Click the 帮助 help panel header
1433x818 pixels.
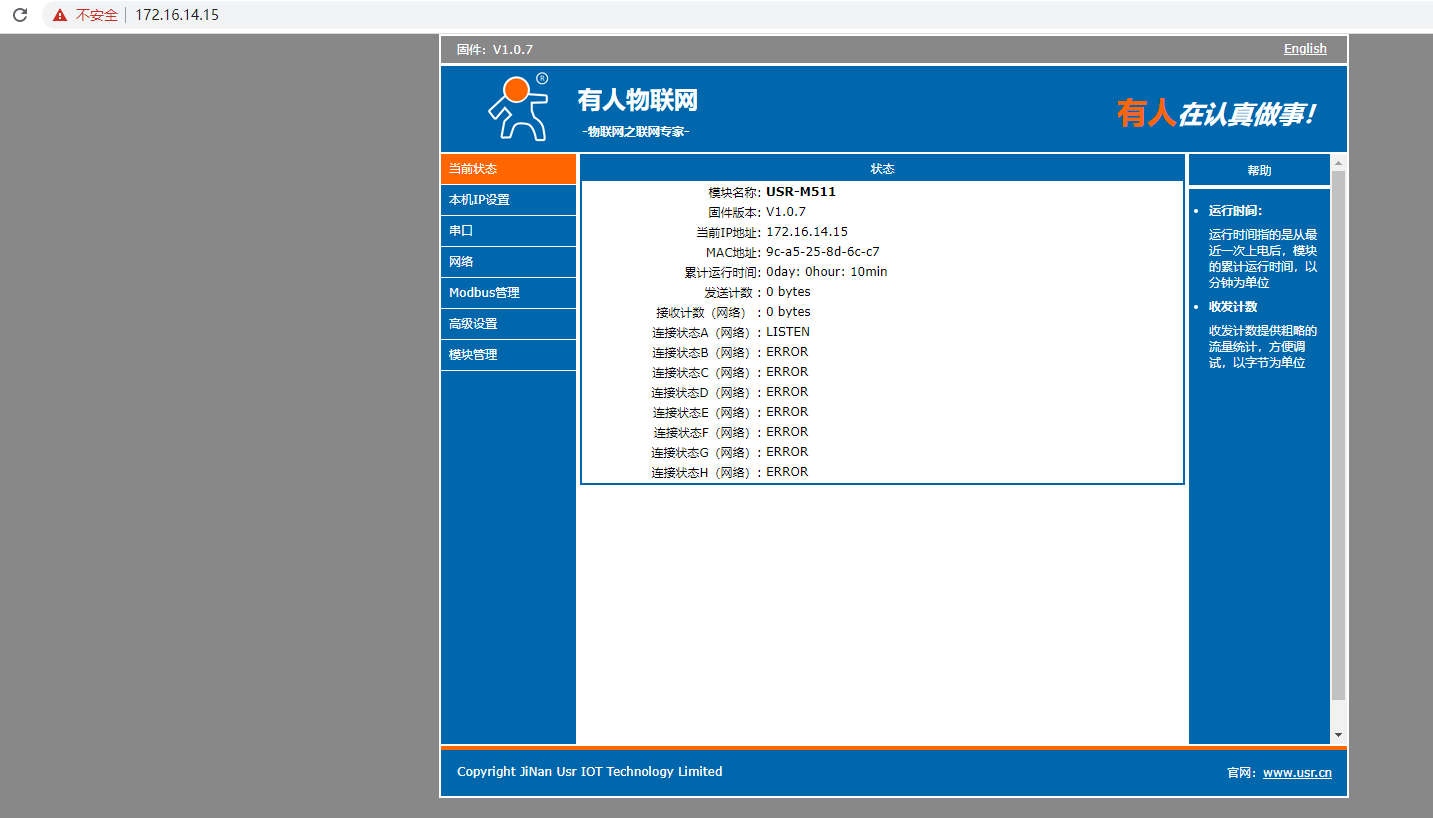(x=1259, y=171)
